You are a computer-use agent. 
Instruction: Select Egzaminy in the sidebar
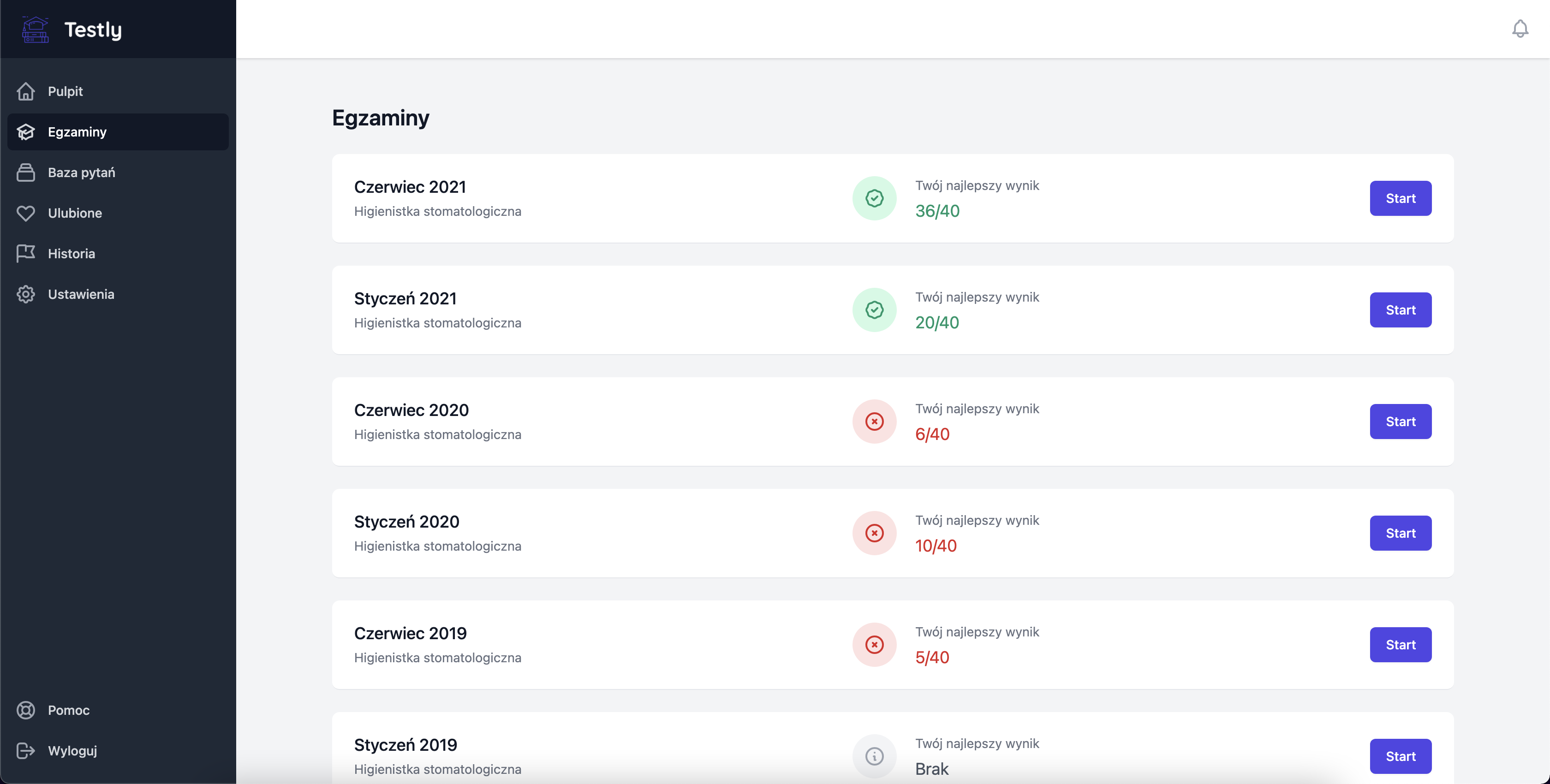(118, 132)
